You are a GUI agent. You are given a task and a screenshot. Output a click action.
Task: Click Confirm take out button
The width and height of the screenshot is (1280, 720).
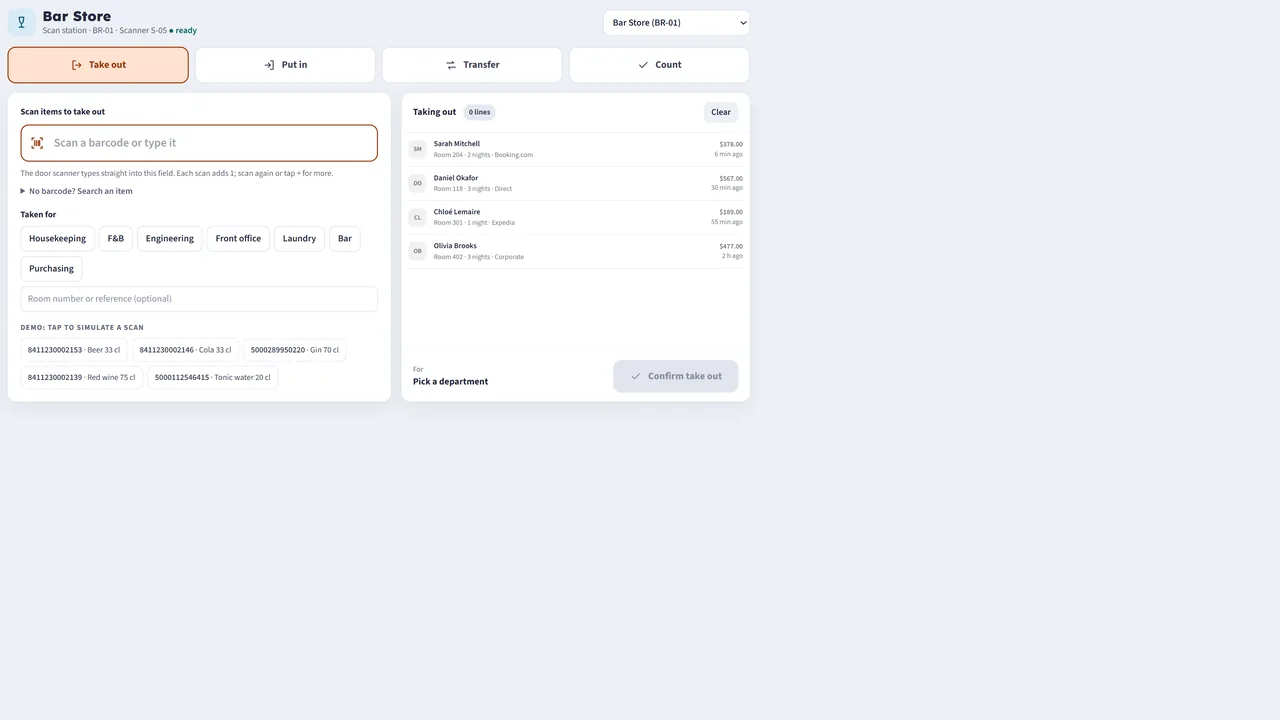pyautogui.click(x=676, y=376)
